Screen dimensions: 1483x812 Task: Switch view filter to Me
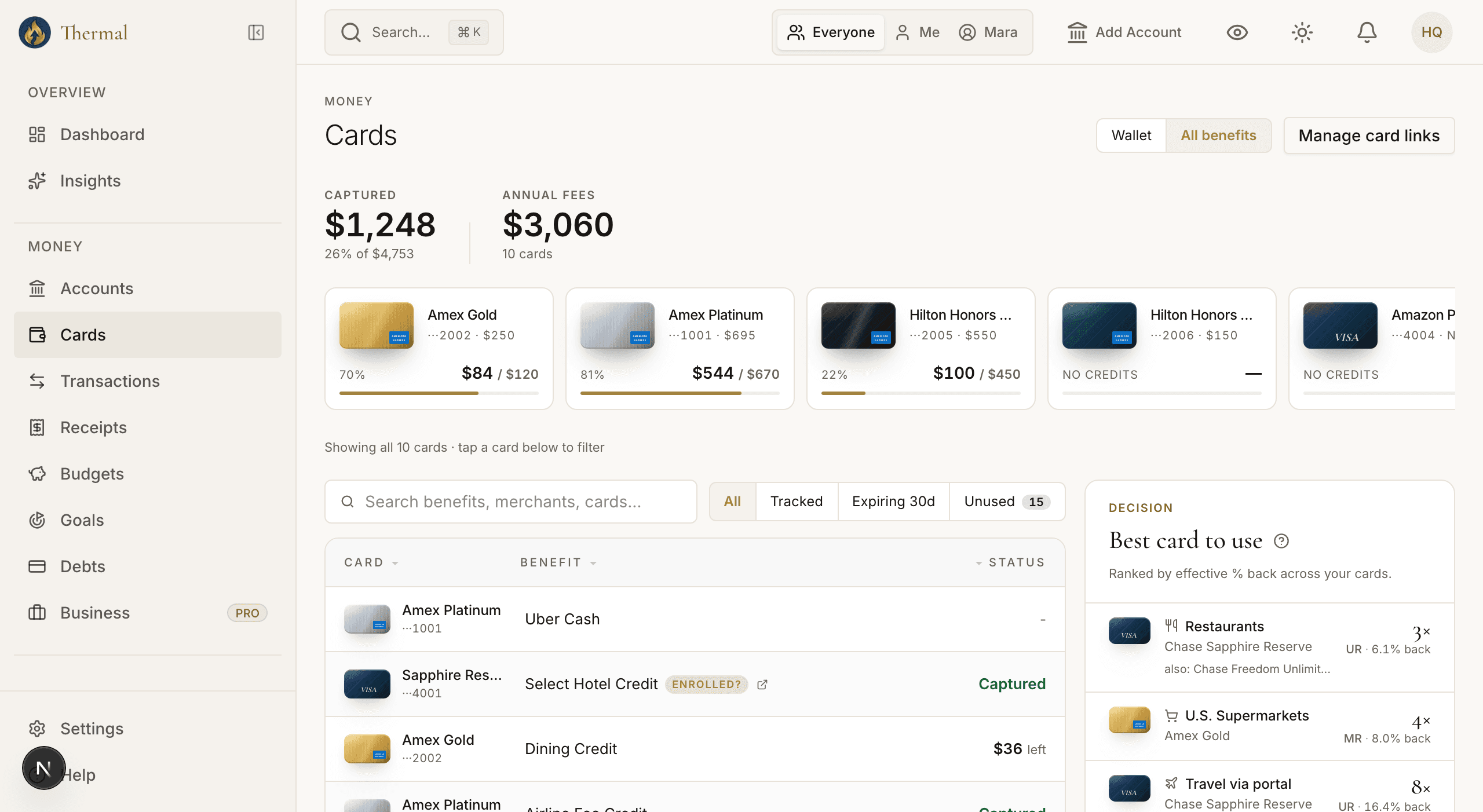(x=918, y=32)
